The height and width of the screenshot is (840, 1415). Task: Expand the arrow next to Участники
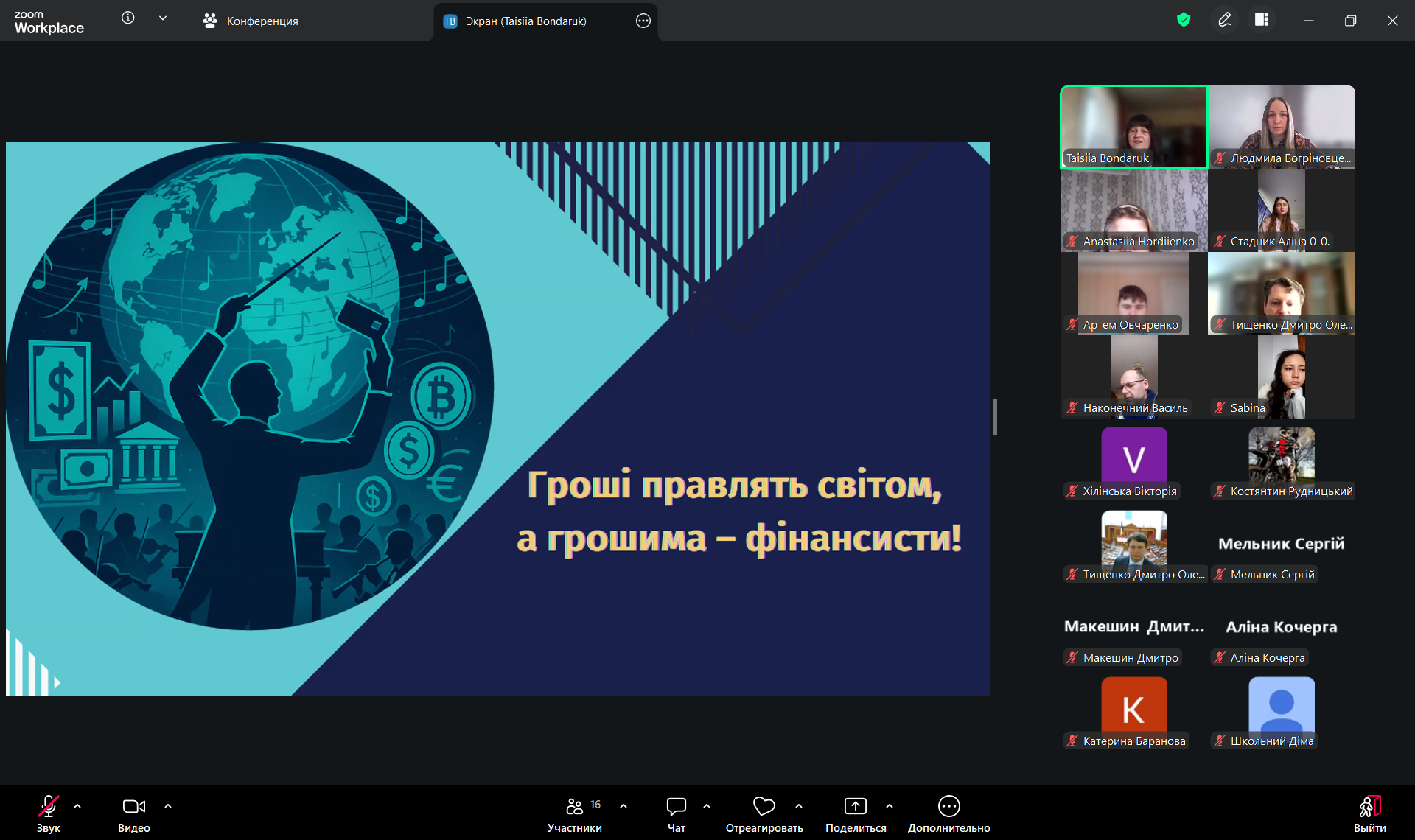(x=623, y=806)
